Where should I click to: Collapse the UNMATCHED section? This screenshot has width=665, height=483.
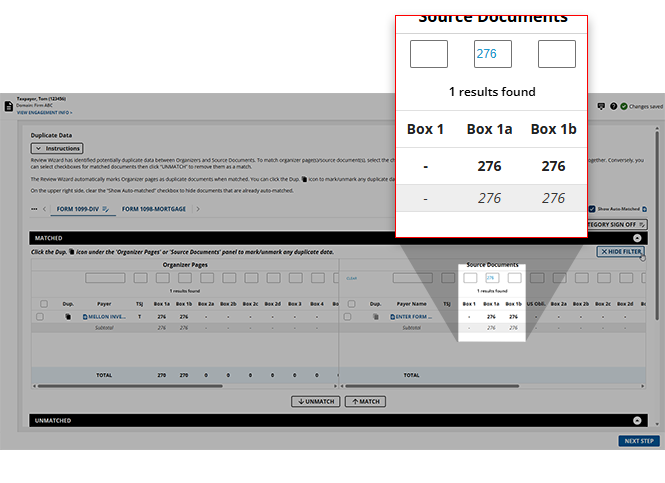637,421
